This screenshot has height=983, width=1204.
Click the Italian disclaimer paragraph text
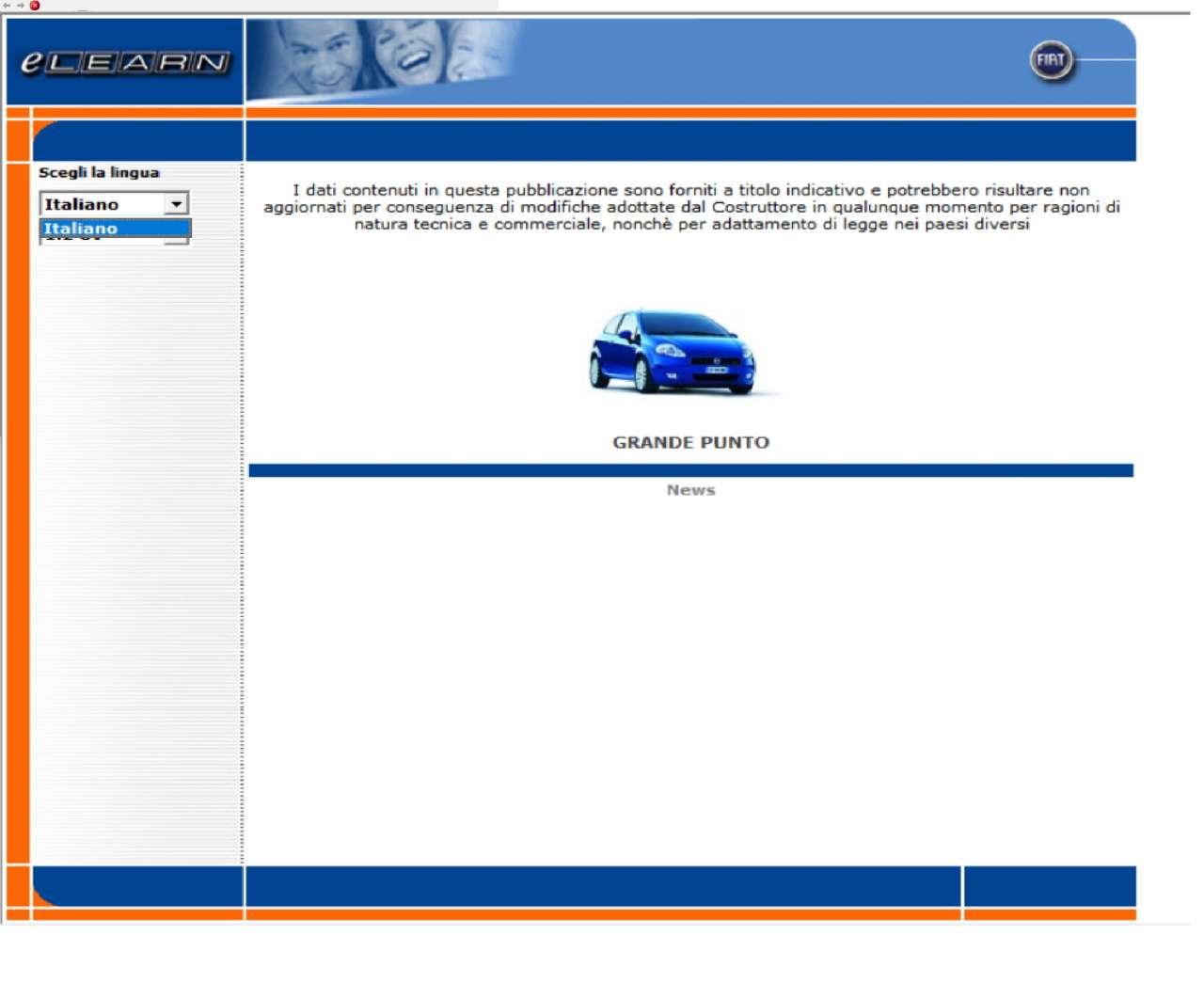(691, 207)
